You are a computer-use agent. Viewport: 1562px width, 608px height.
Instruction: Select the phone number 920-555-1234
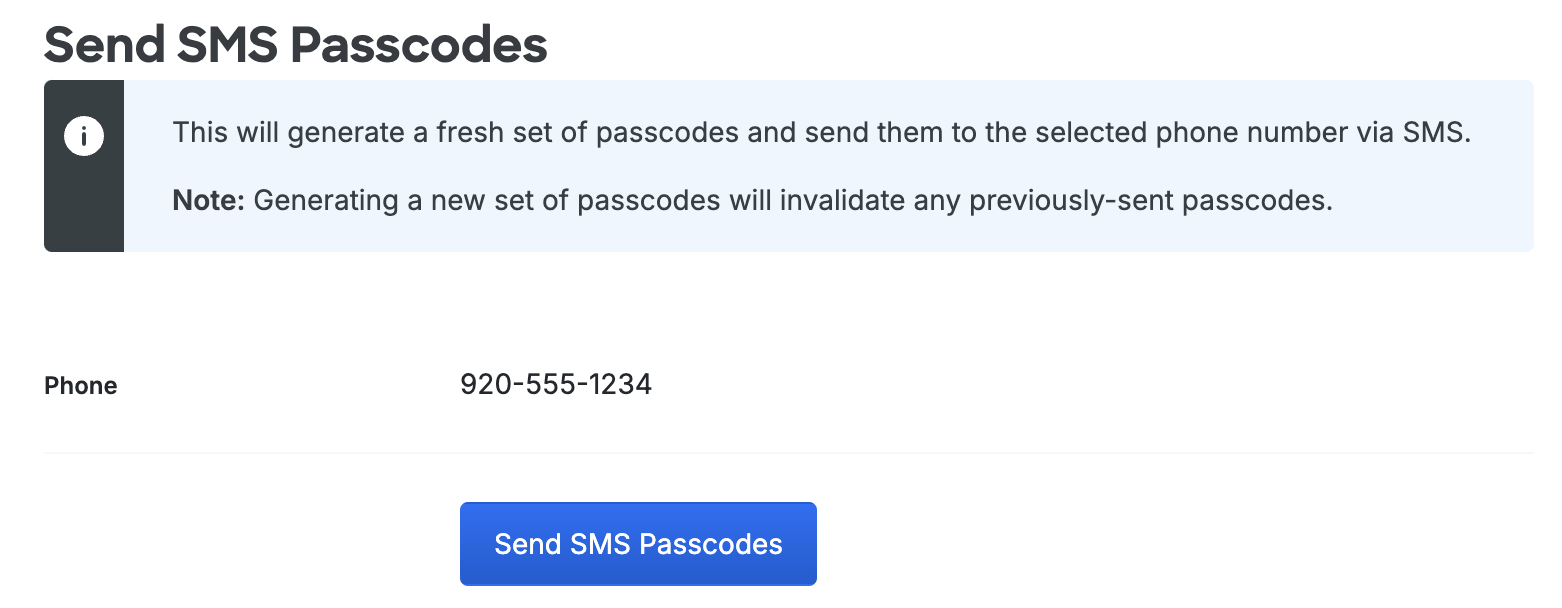(x=555, y=383)
